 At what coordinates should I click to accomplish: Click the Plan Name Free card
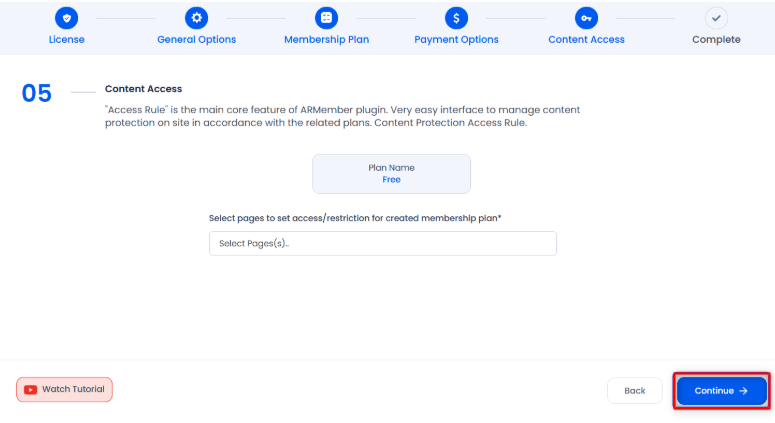point(391,174)
